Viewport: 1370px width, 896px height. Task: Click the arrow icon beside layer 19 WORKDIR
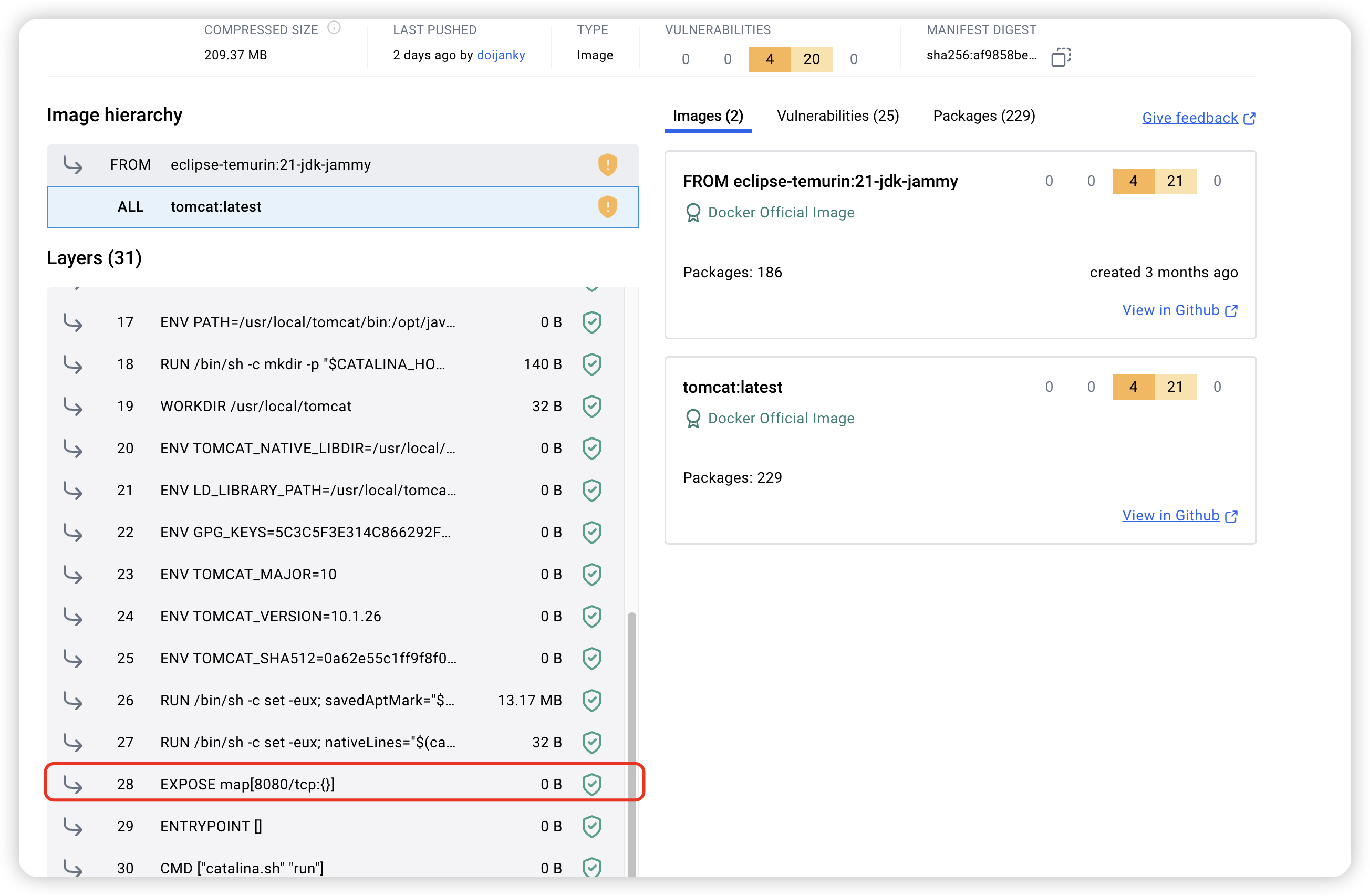tap(72, 407)
